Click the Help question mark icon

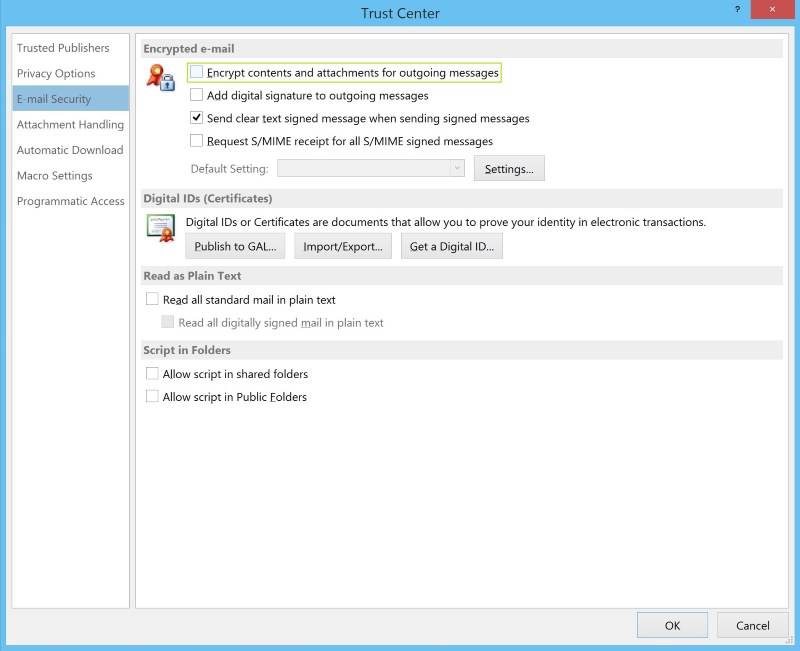point(737,9)
